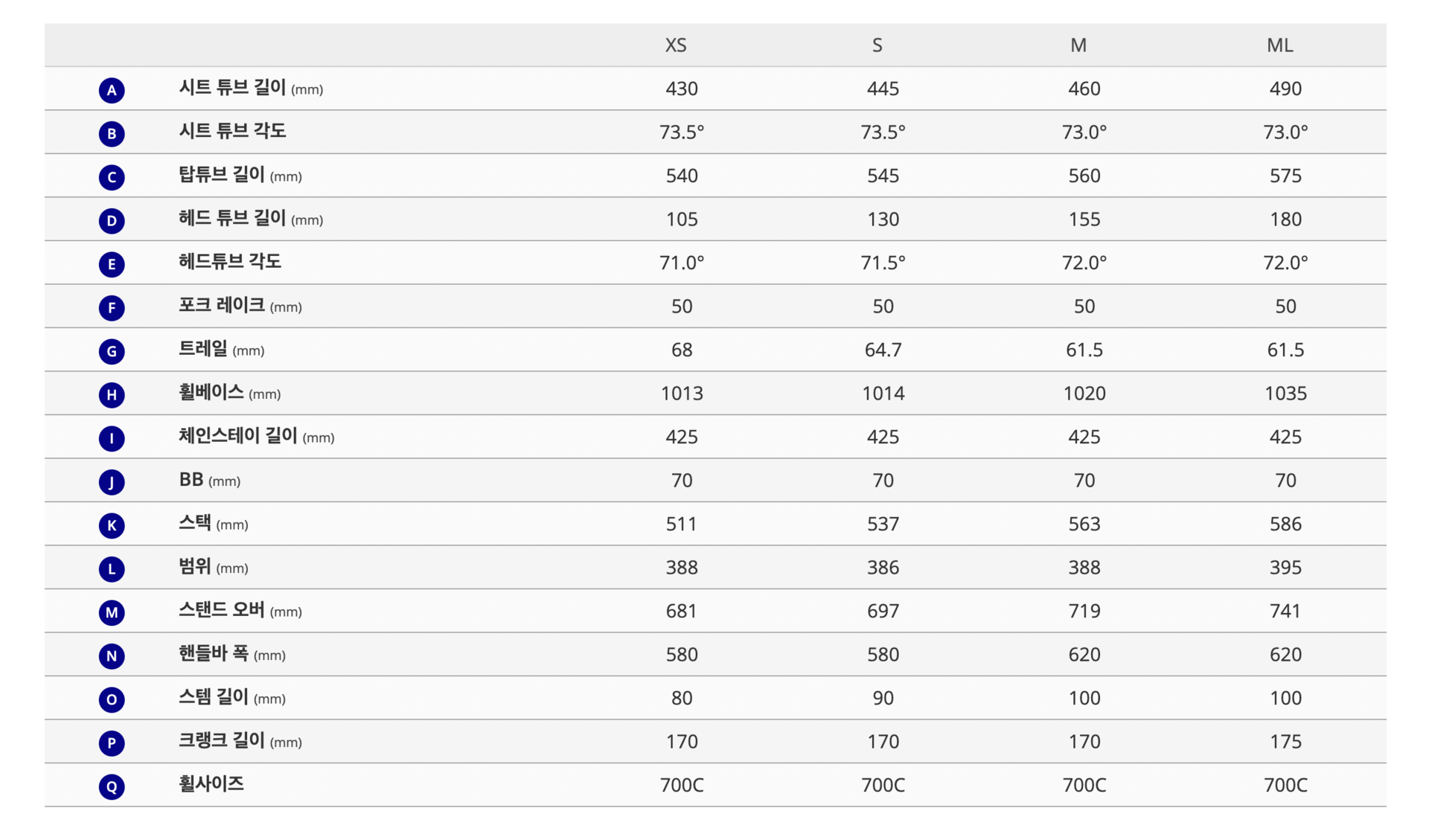Viewport: 1429px width, 840px height.
Task: Click the P crank length marker icon
Action: coord(112,743)
